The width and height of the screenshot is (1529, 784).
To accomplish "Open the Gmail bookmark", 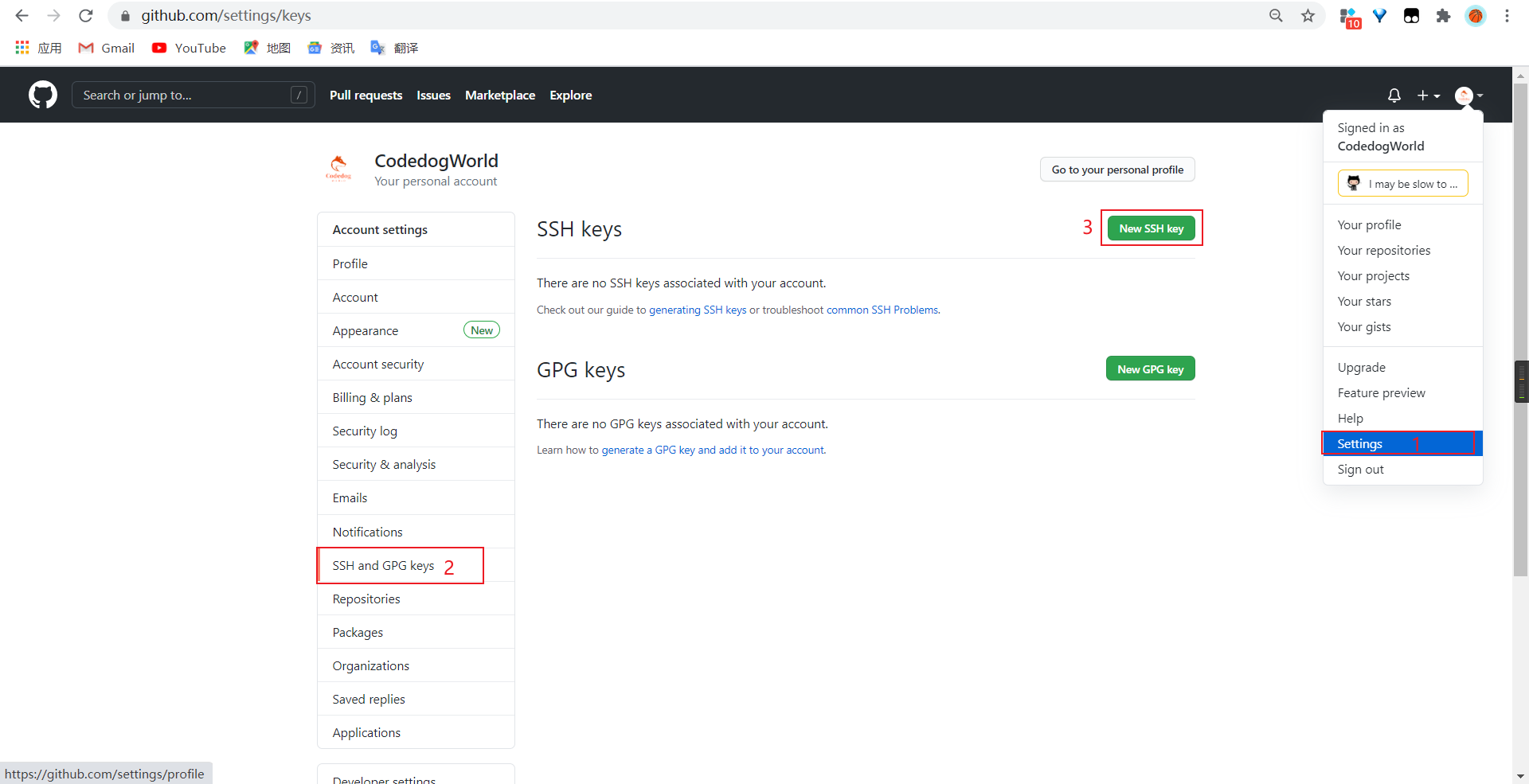I will (x=107, y=48).
